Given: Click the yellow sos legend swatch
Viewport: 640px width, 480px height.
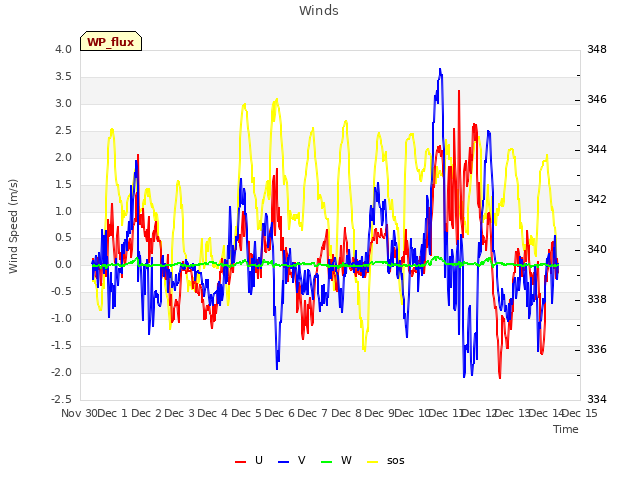Looking at the screenshot, I should [x=373, y=462].
